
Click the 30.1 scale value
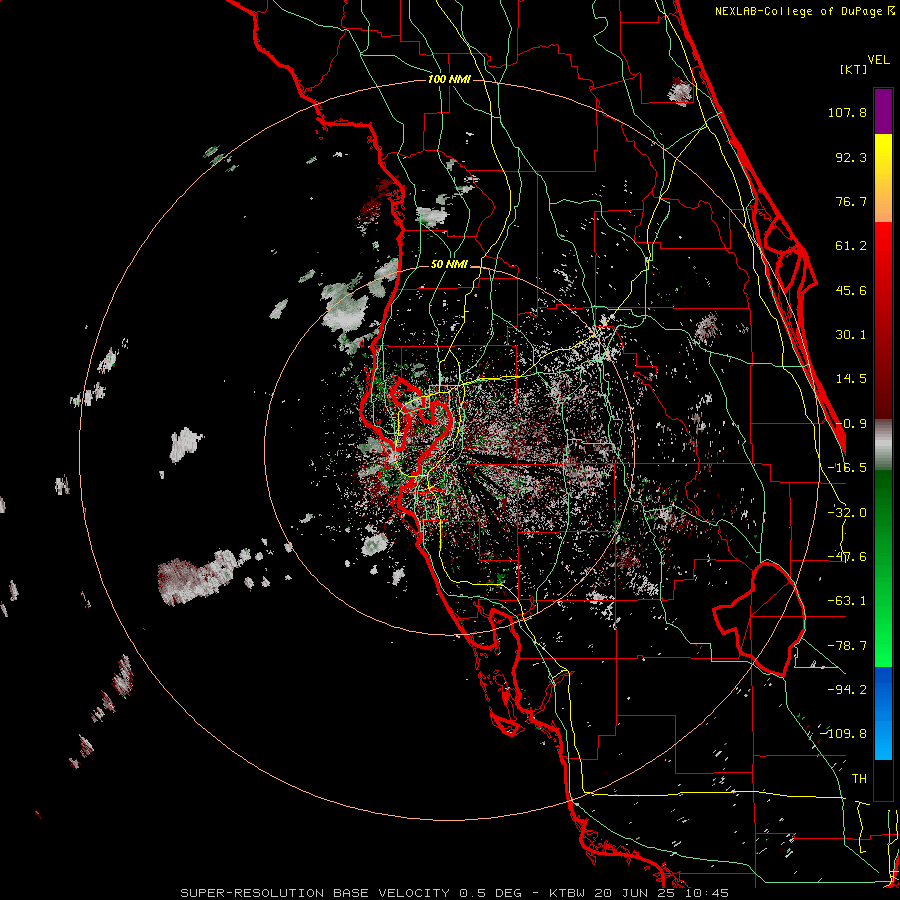(851, 335)
